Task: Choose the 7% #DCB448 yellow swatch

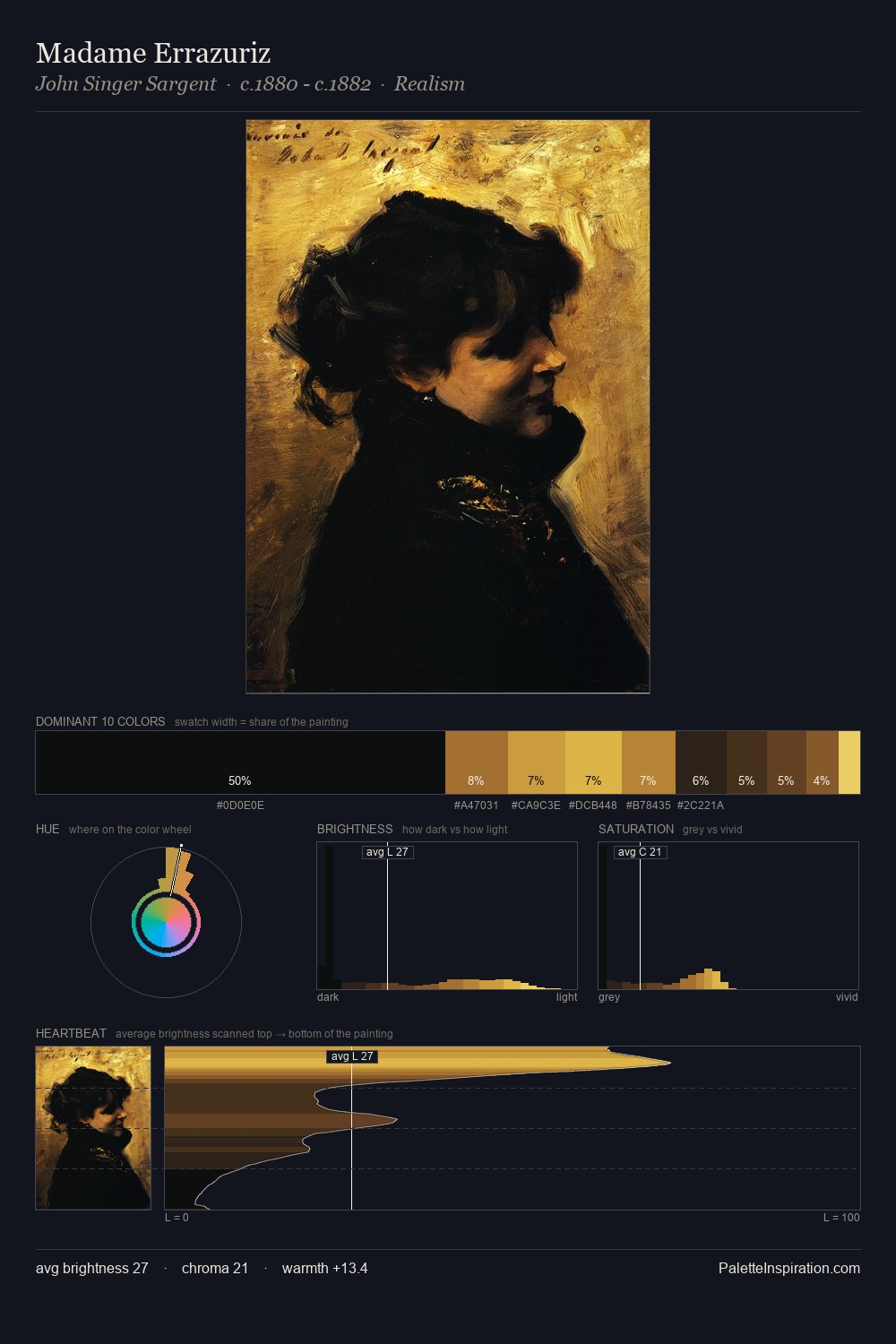Action: pyautogui.click(x=593, y=762)
